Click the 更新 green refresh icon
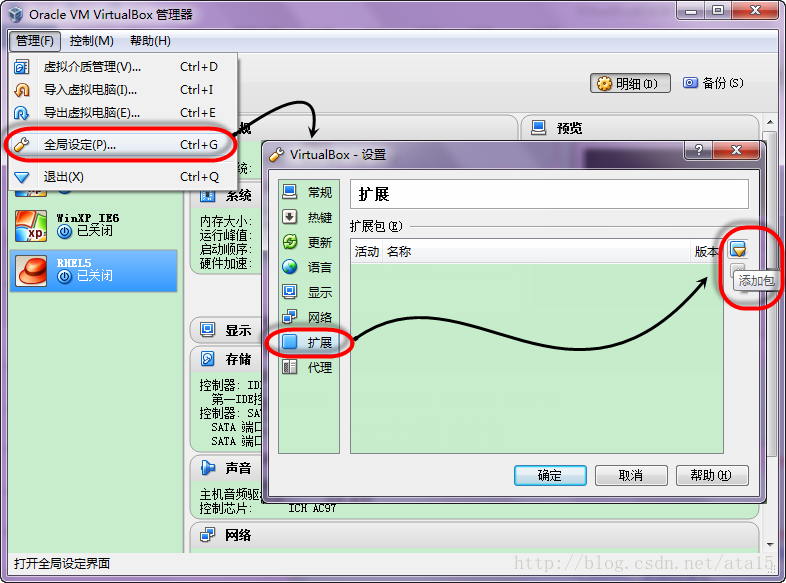This screenshot has height=583, width=786. pos(290,242)
